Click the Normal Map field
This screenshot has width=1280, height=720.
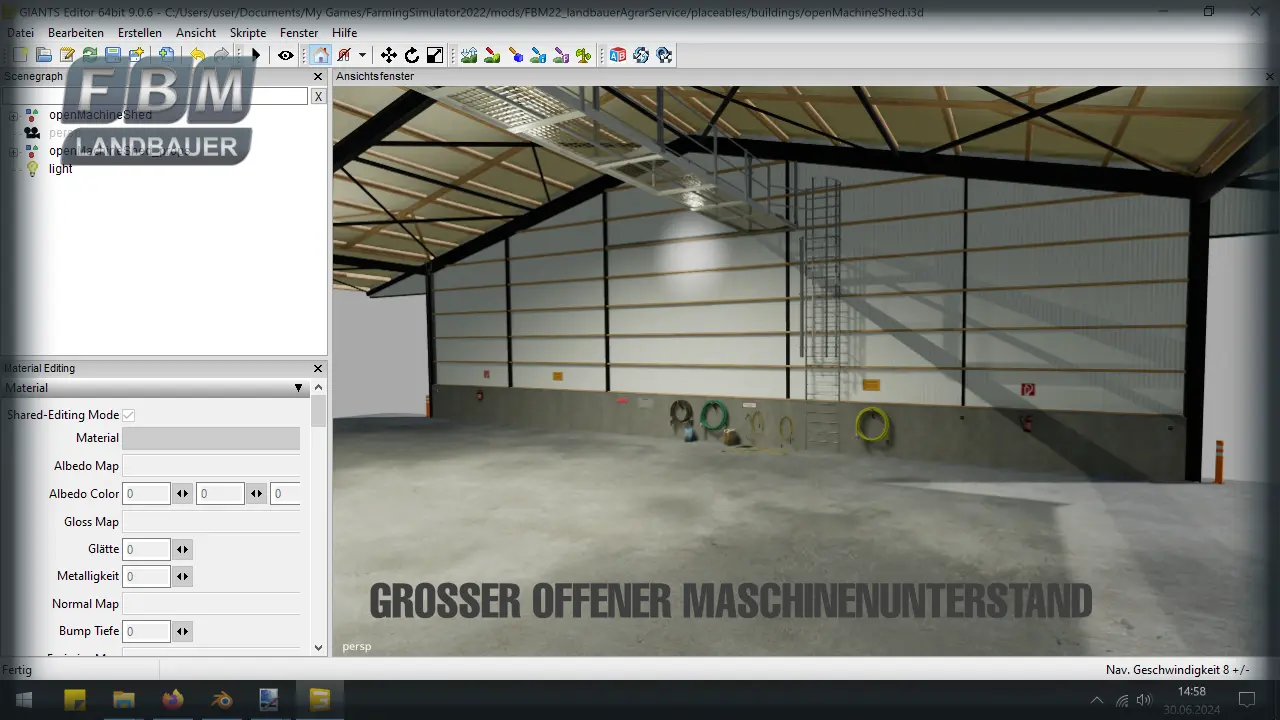(211, 604)
